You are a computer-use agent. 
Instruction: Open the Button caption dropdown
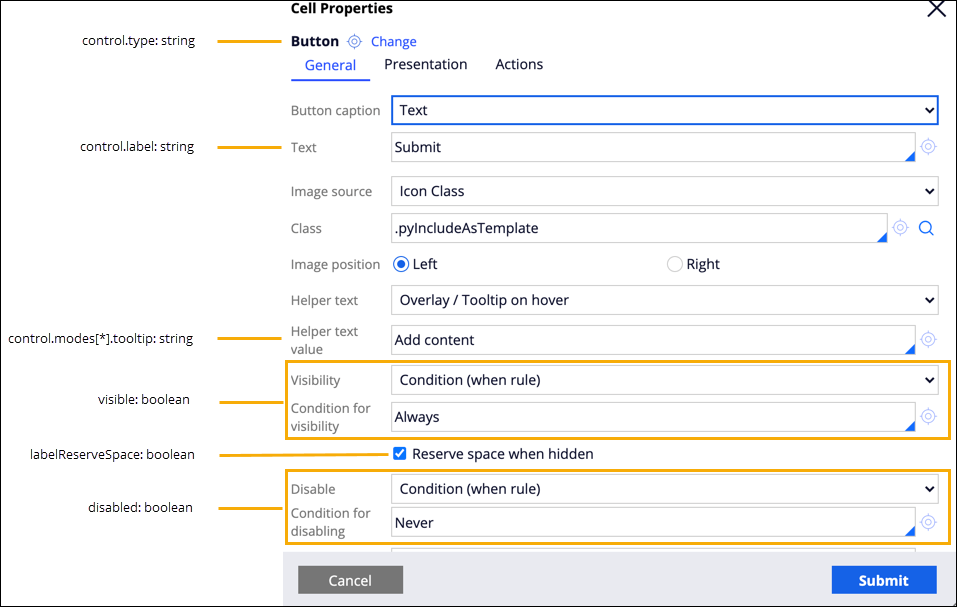664,110
